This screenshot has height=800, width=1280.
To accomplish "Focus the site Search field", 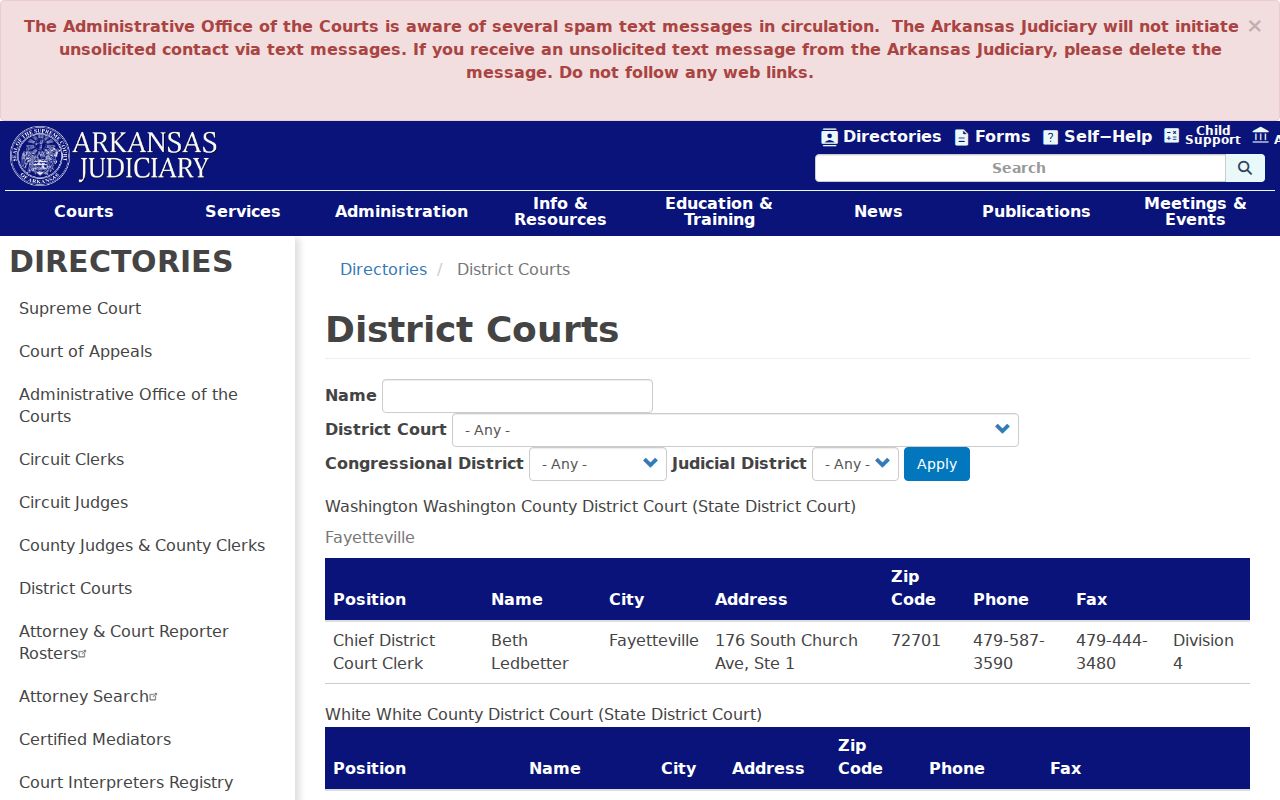I will pyautogui.click(x=1020, y=168).
